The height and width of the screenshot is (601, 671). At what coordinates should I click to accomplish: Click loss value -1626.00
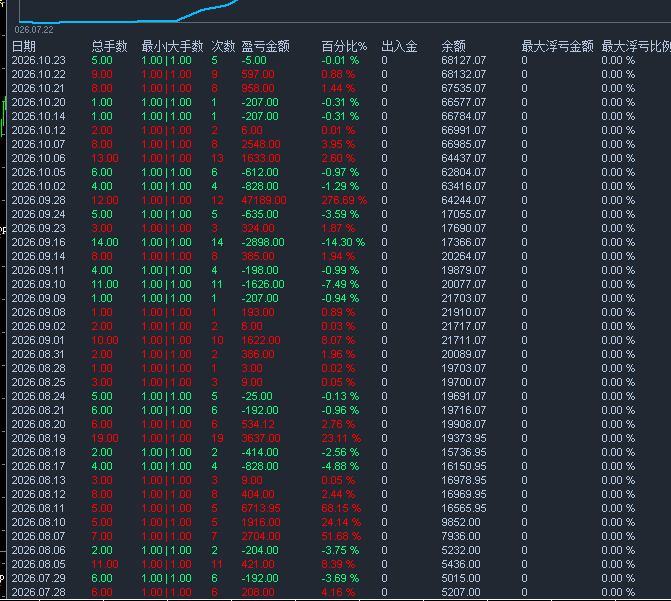coord(263,284)
